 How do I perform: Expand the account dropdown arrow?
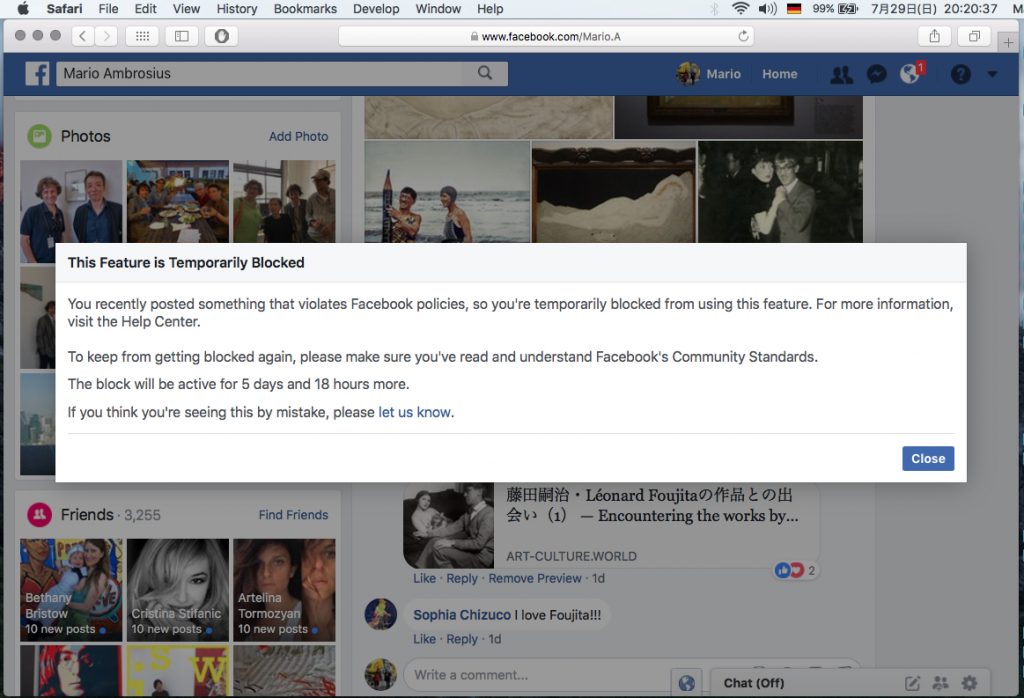(x=992, y=74)
